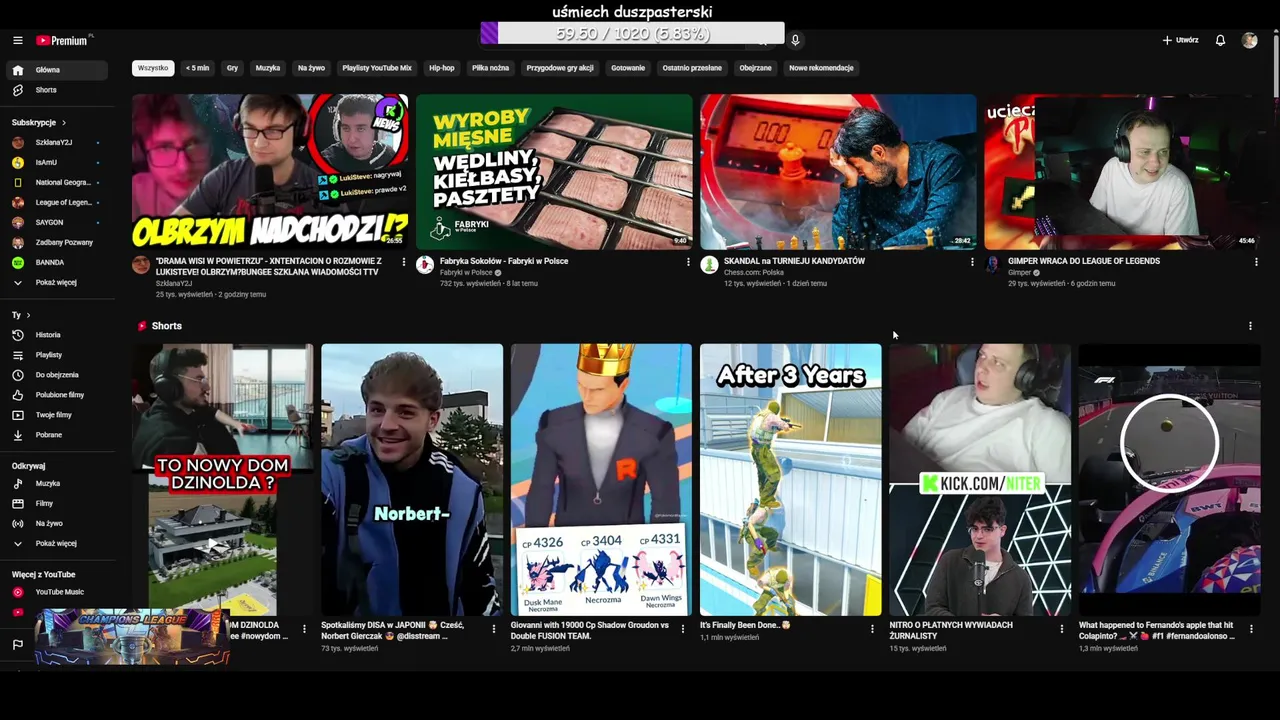Select Przygodowe gry akcji chip
This screenshot has height=720, width=1280.
click(560, 68)
